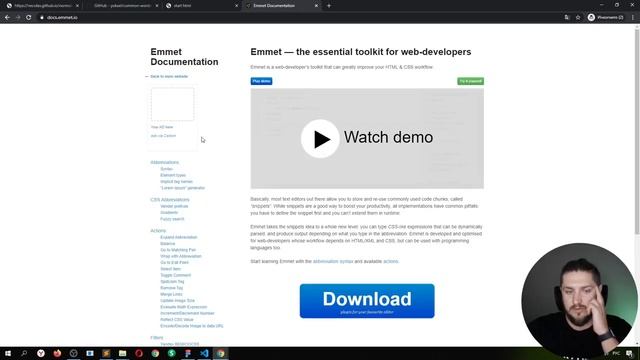
Task: Open Vendor prefixes in the sidebar
Action: (174, 206)
